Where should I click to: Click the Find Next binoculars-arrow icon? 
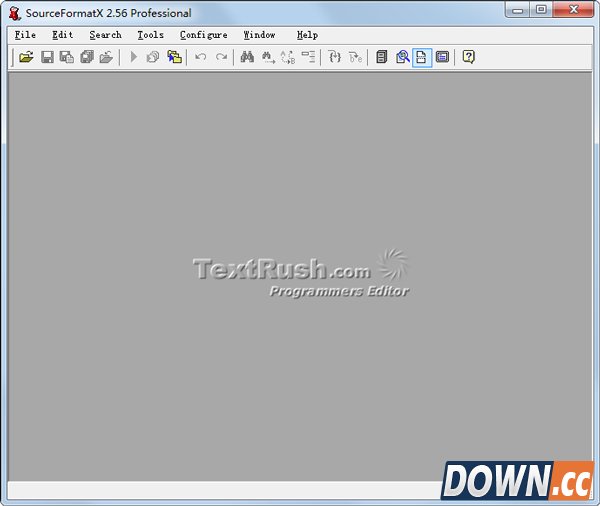(268, 57)
